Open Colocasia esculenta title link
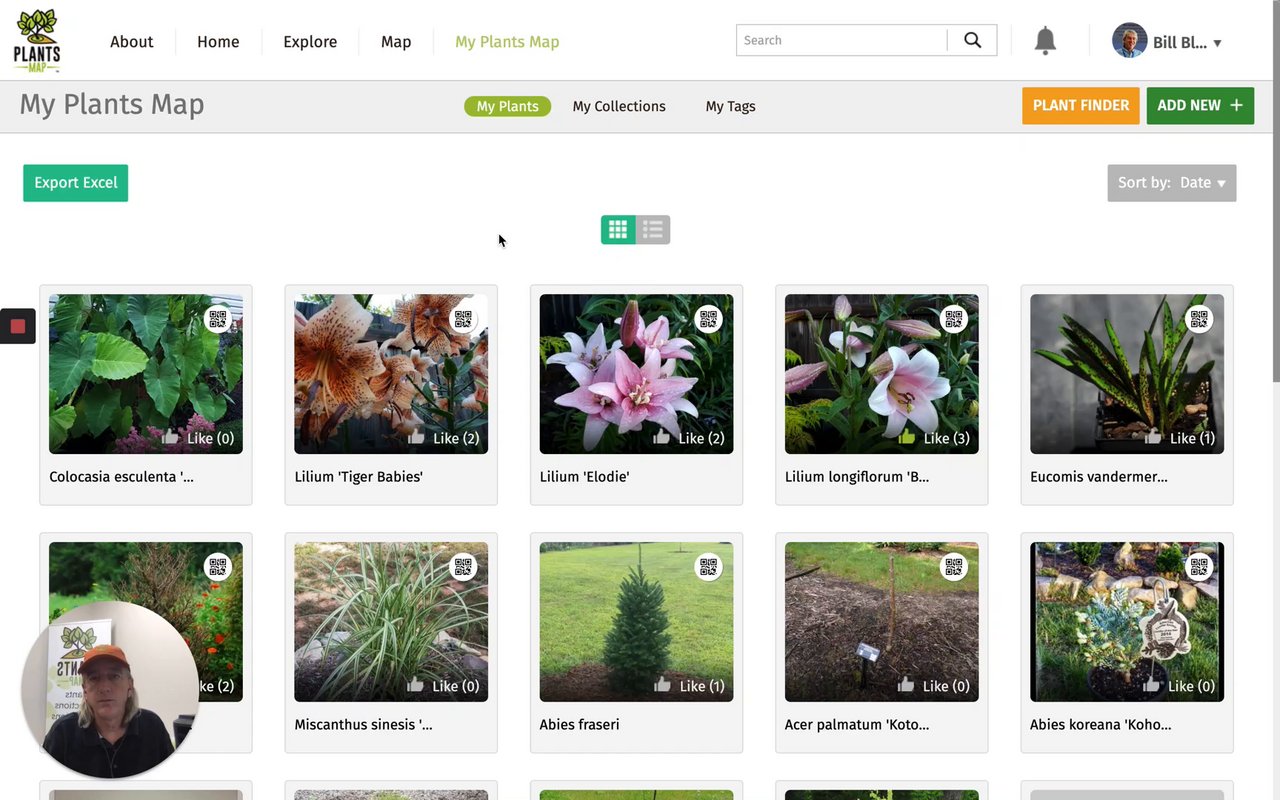 pyautogui.click(x=121, y=477)
